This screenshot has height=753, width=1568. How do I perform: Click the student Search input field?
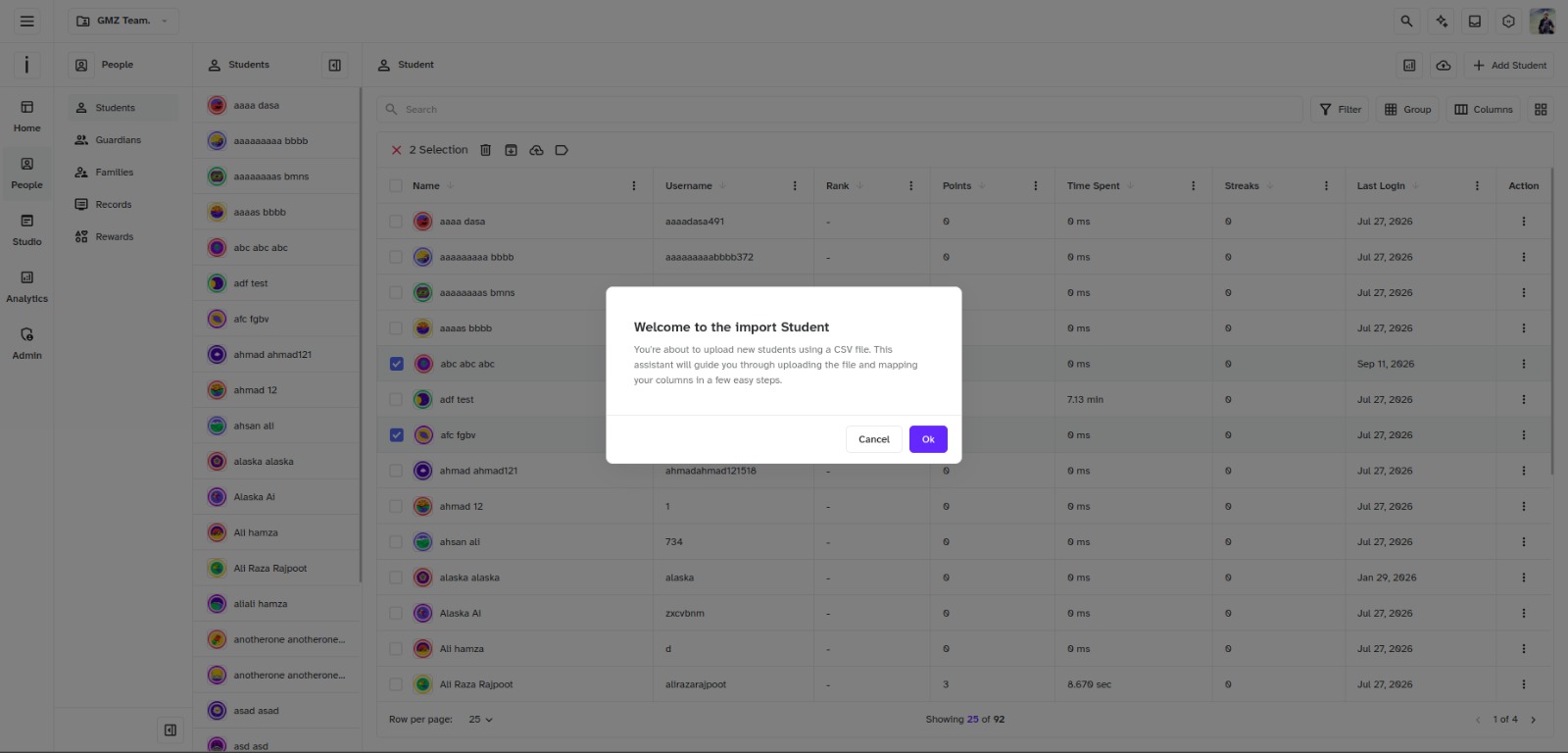(840, 110)
